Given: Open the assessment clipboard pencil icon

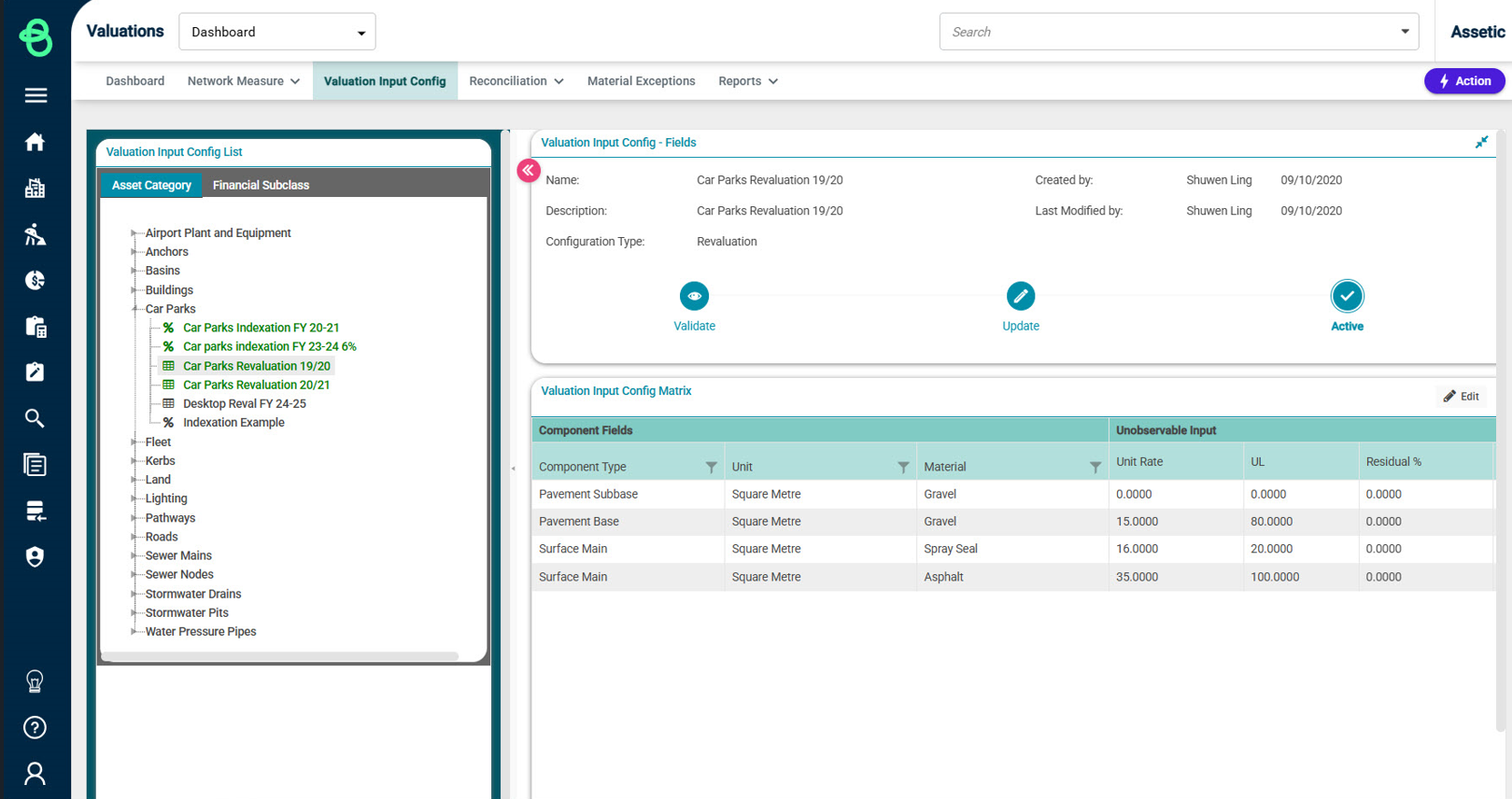Looking at the screenshot, I should (35, 372).
